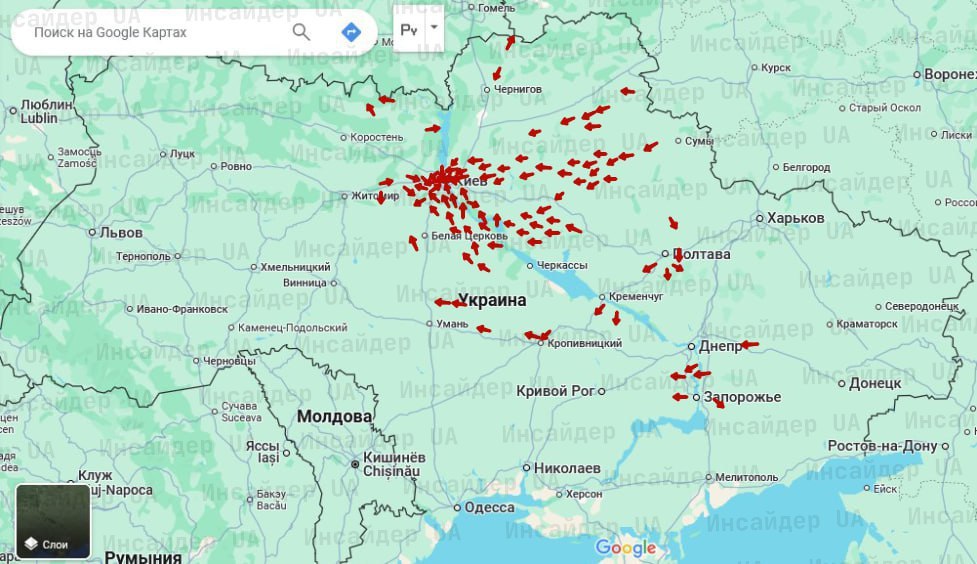Click the Google logo at the bottom

[626, 547]
